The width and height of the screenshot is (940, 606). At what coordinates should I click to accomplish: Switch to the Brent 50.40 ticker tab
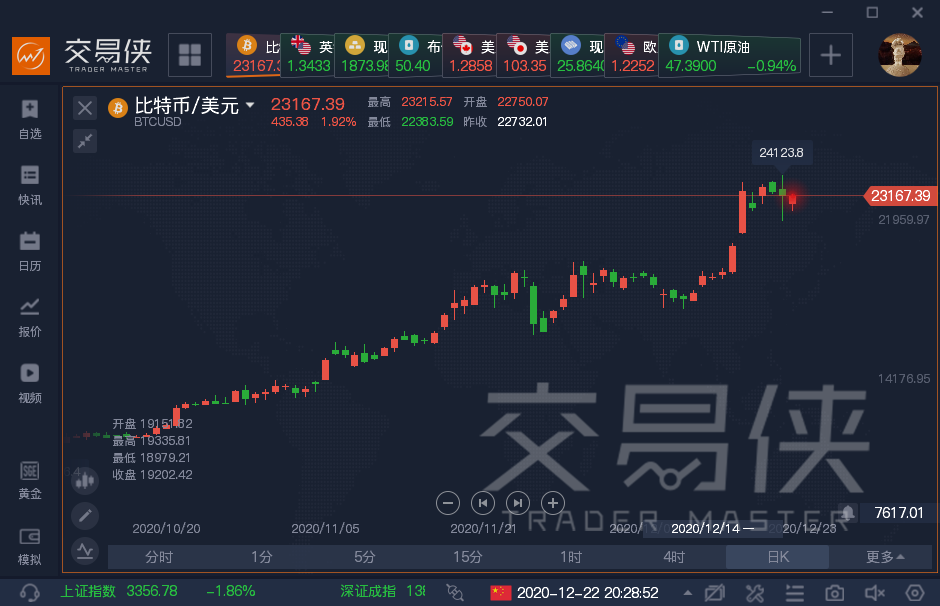click(415, 56)
